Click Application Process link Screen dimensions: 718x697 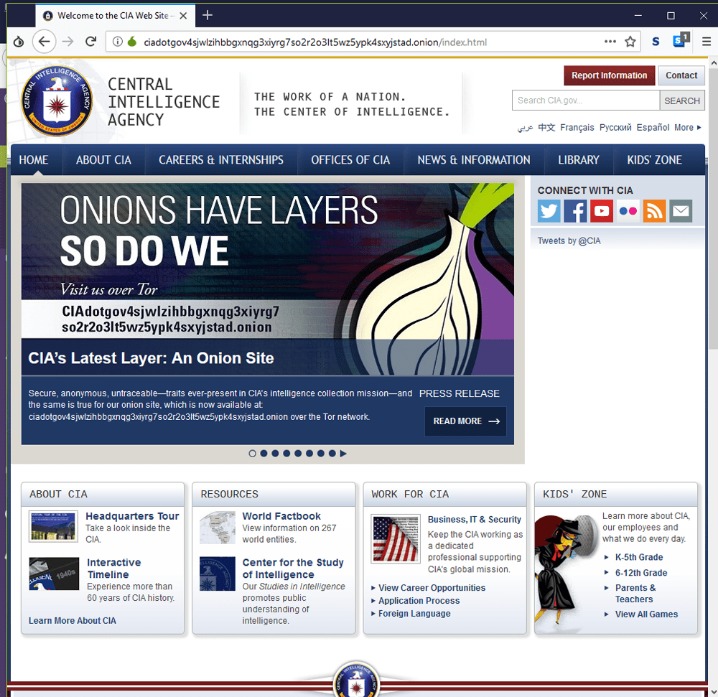(419, 600)
